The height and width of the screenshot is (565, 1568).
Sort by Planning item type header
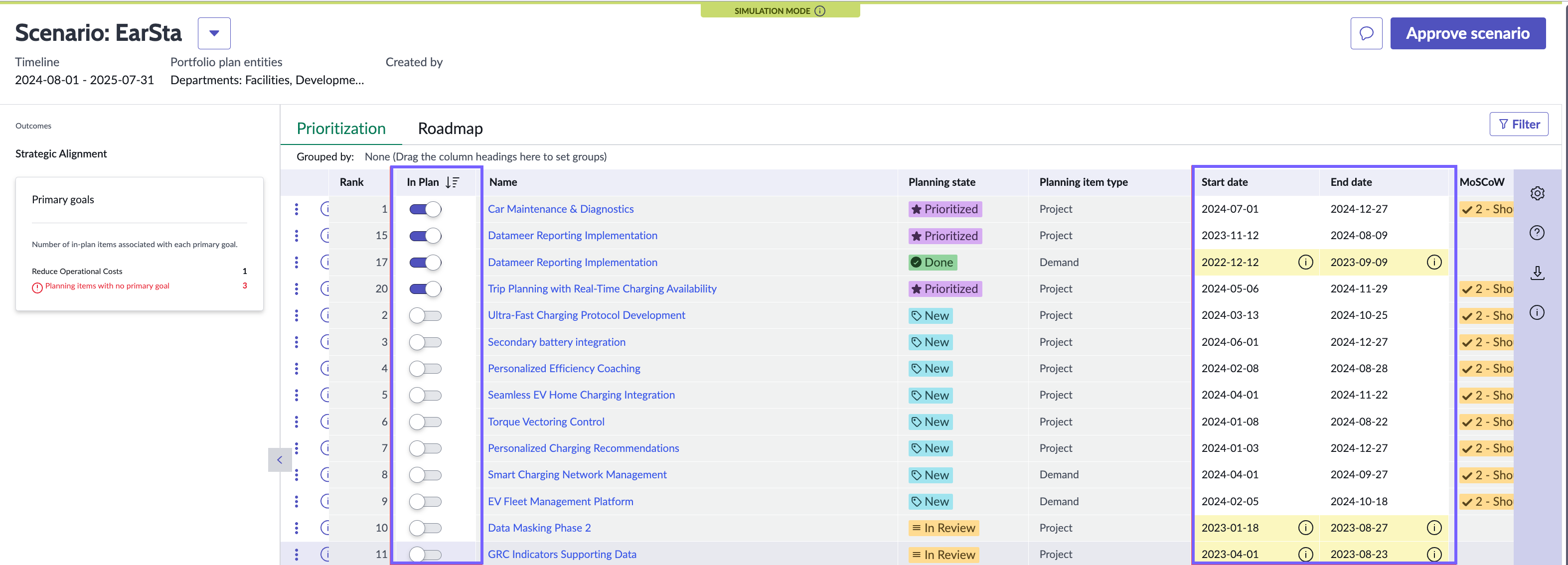tap(1083, 182)
